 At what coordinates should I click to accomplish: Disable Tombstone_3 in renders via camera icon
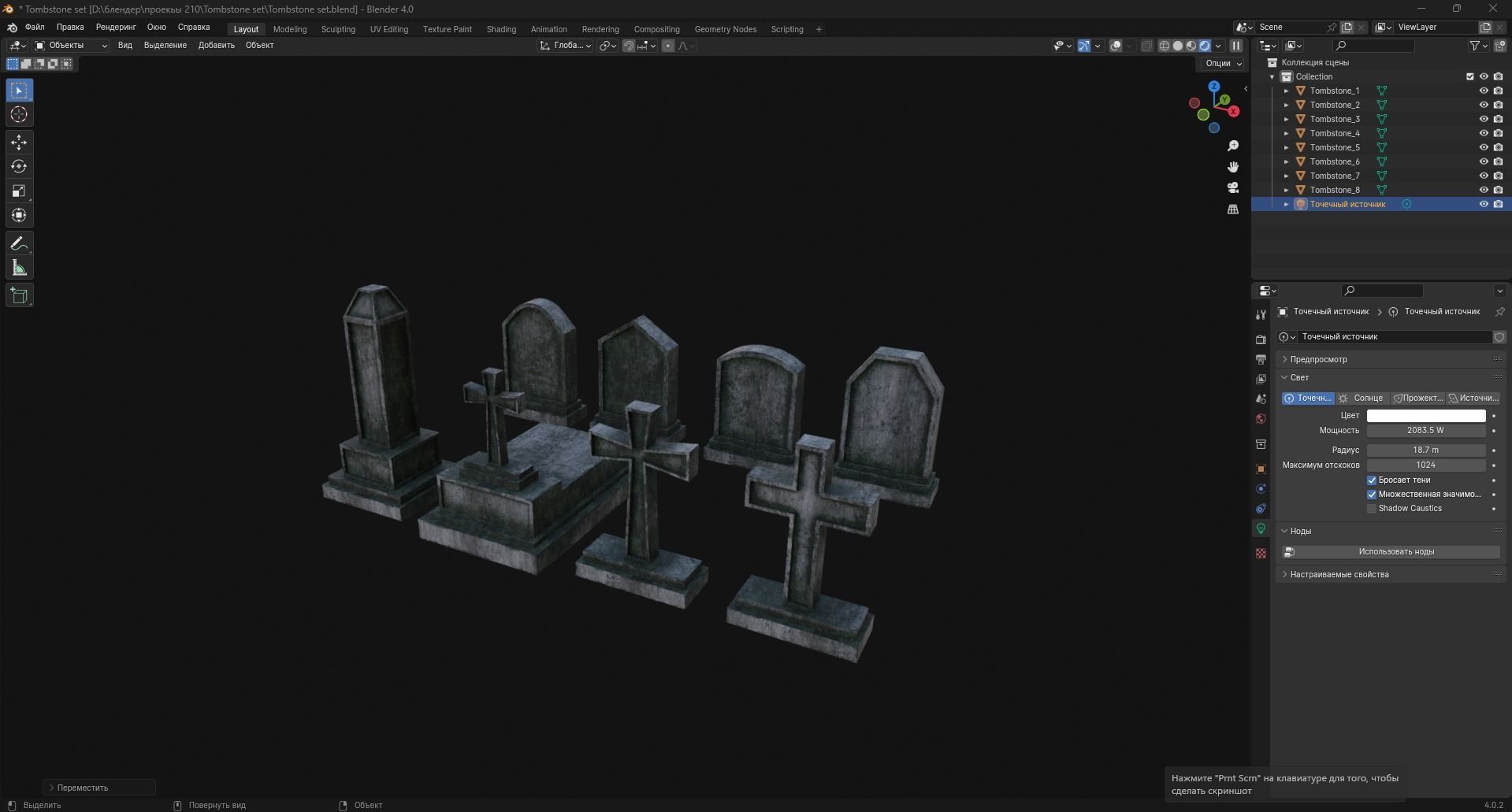pyautogui.click(x=1498, y=119)
